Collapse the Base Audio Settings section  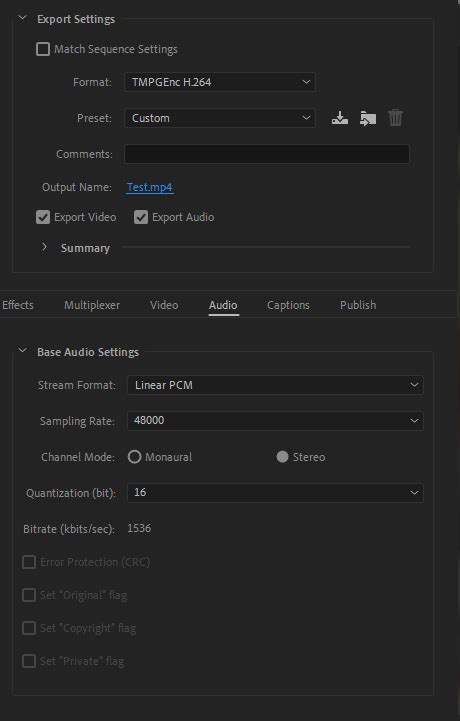23,350
